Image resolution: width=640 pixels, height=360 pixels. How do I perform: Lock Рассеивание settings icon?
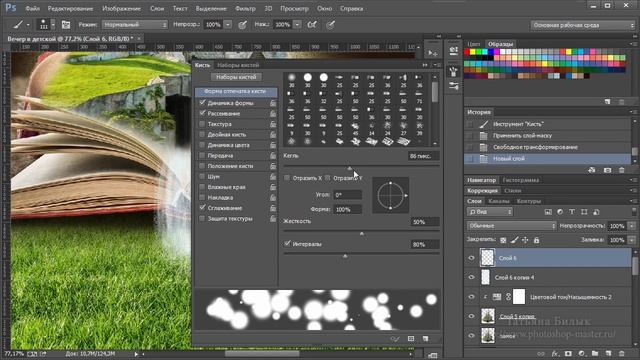[273, 114]
